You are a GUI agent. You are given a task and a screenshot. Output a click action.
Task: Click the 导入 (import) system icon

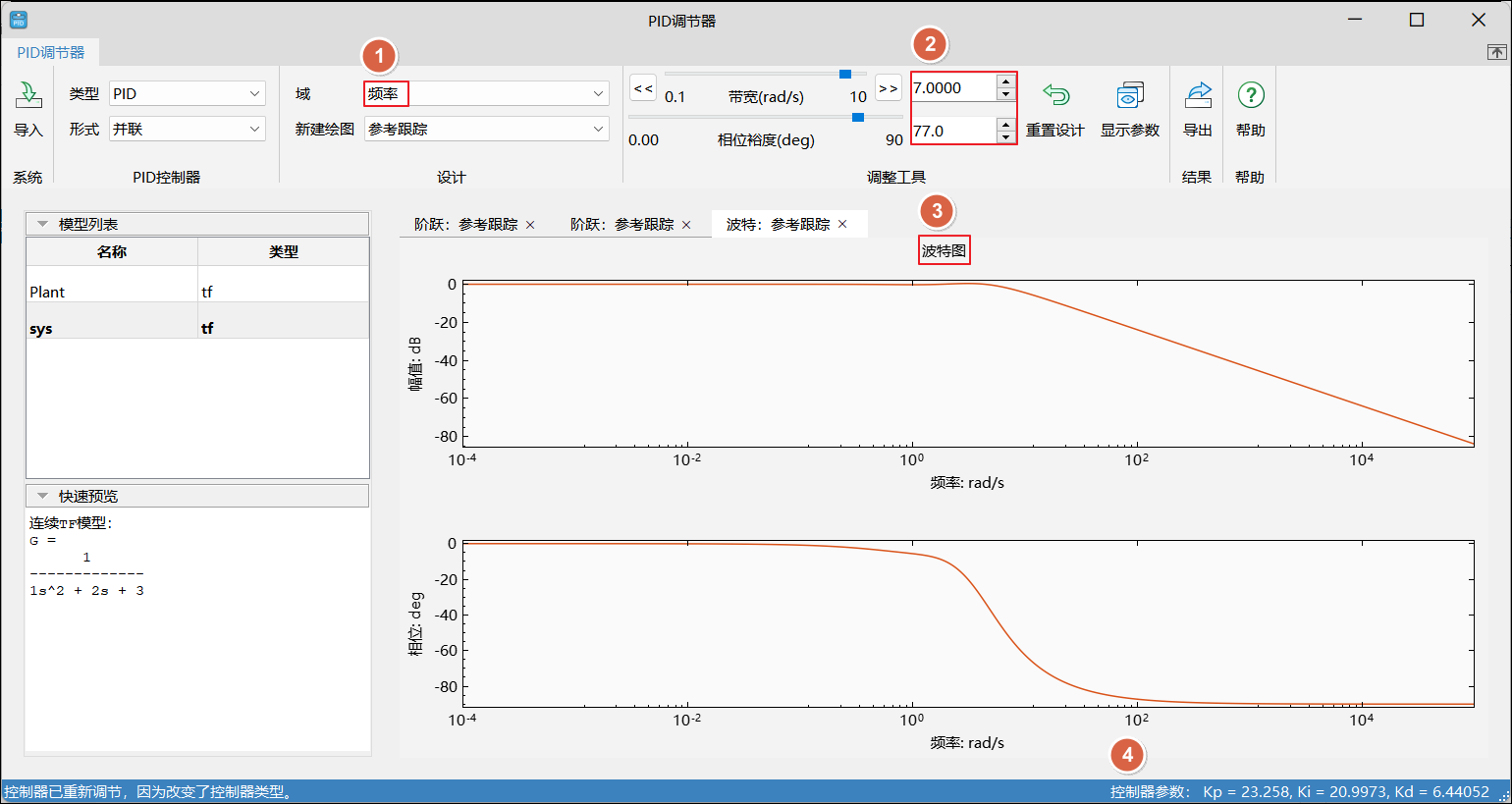click(28, 96)
